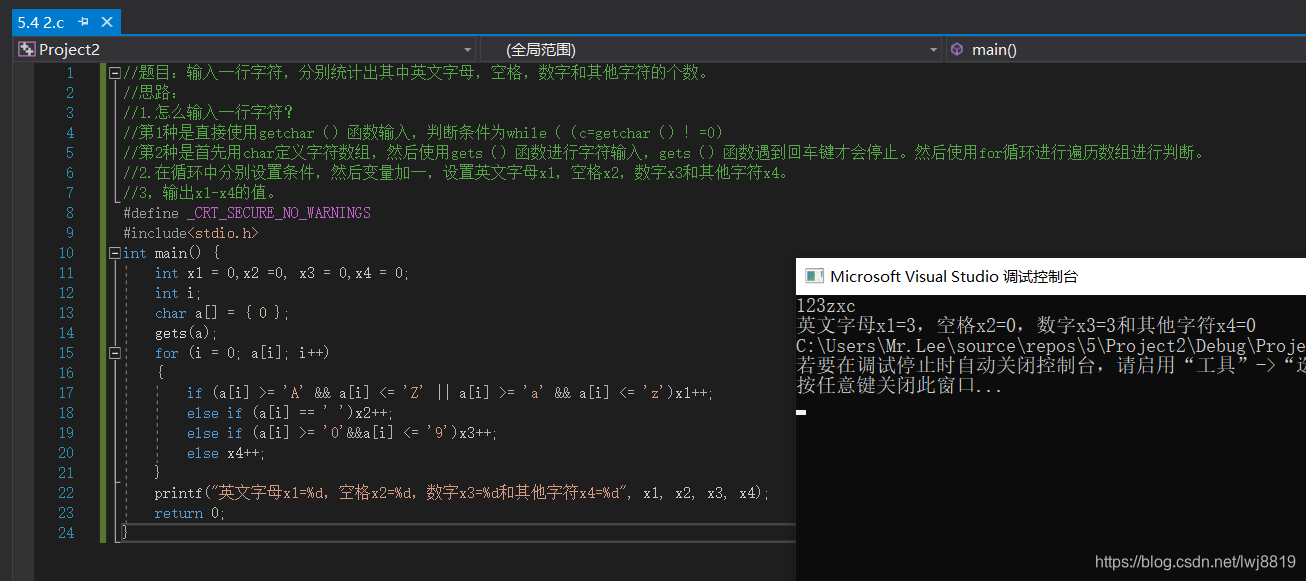Click line number 16 in the gutter
The width and height of the screenshot is (1306, 581).
[x=66, y=373]
